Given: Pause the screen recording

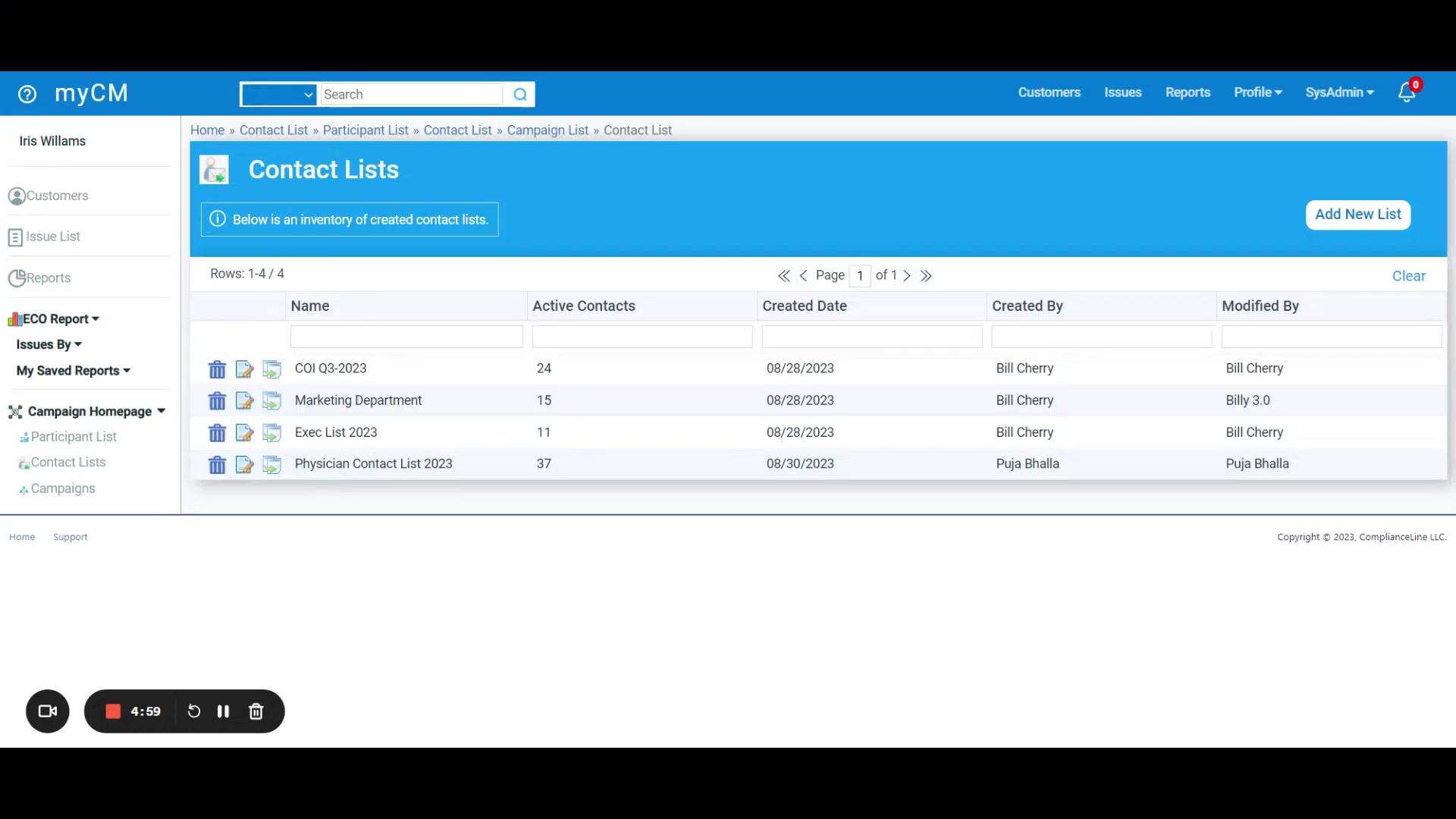Looking at the screenshot, I should coord(223,711).
